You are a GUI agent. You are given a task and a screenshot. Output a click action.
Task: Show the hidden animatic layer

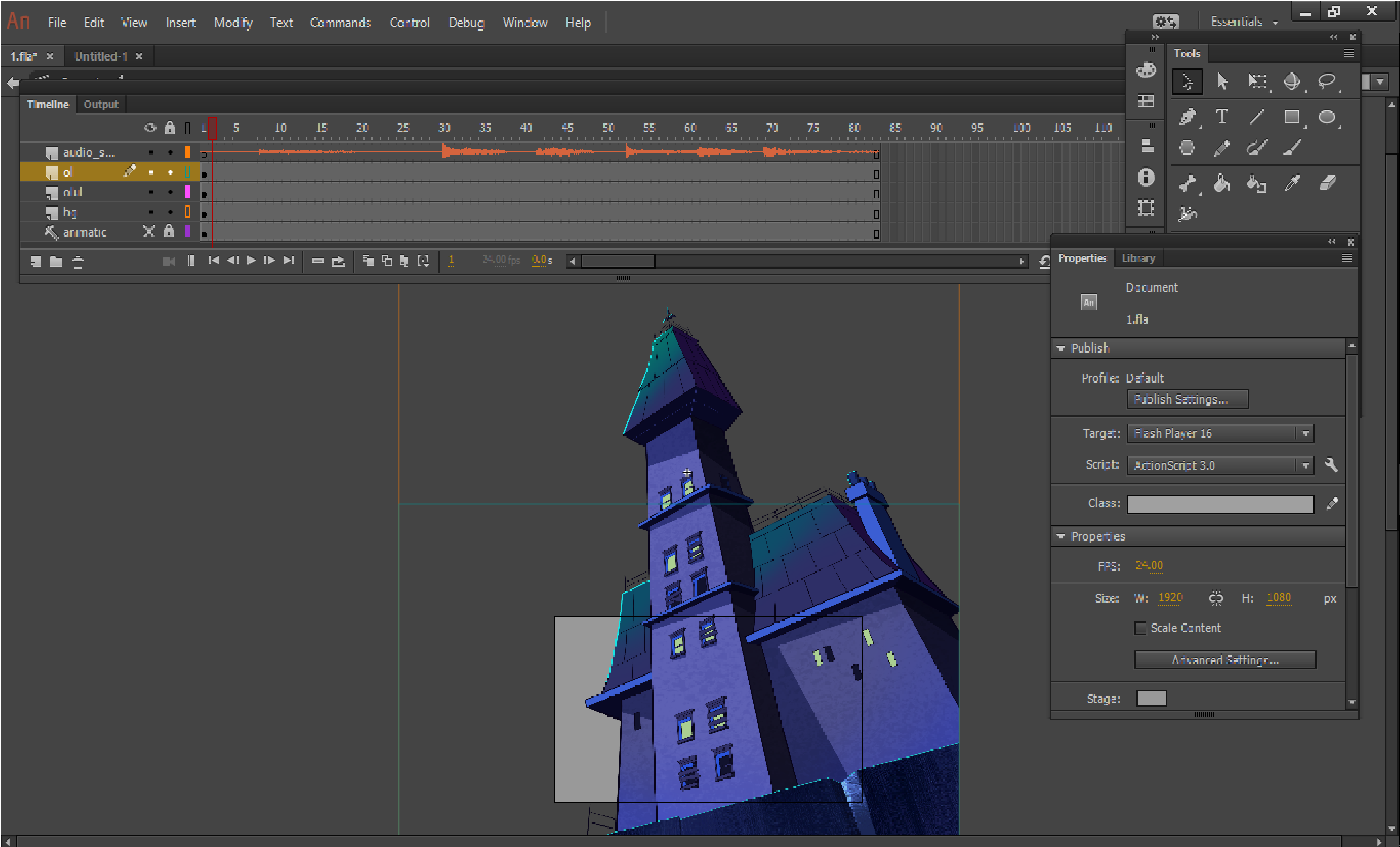(x=149, y=232)
